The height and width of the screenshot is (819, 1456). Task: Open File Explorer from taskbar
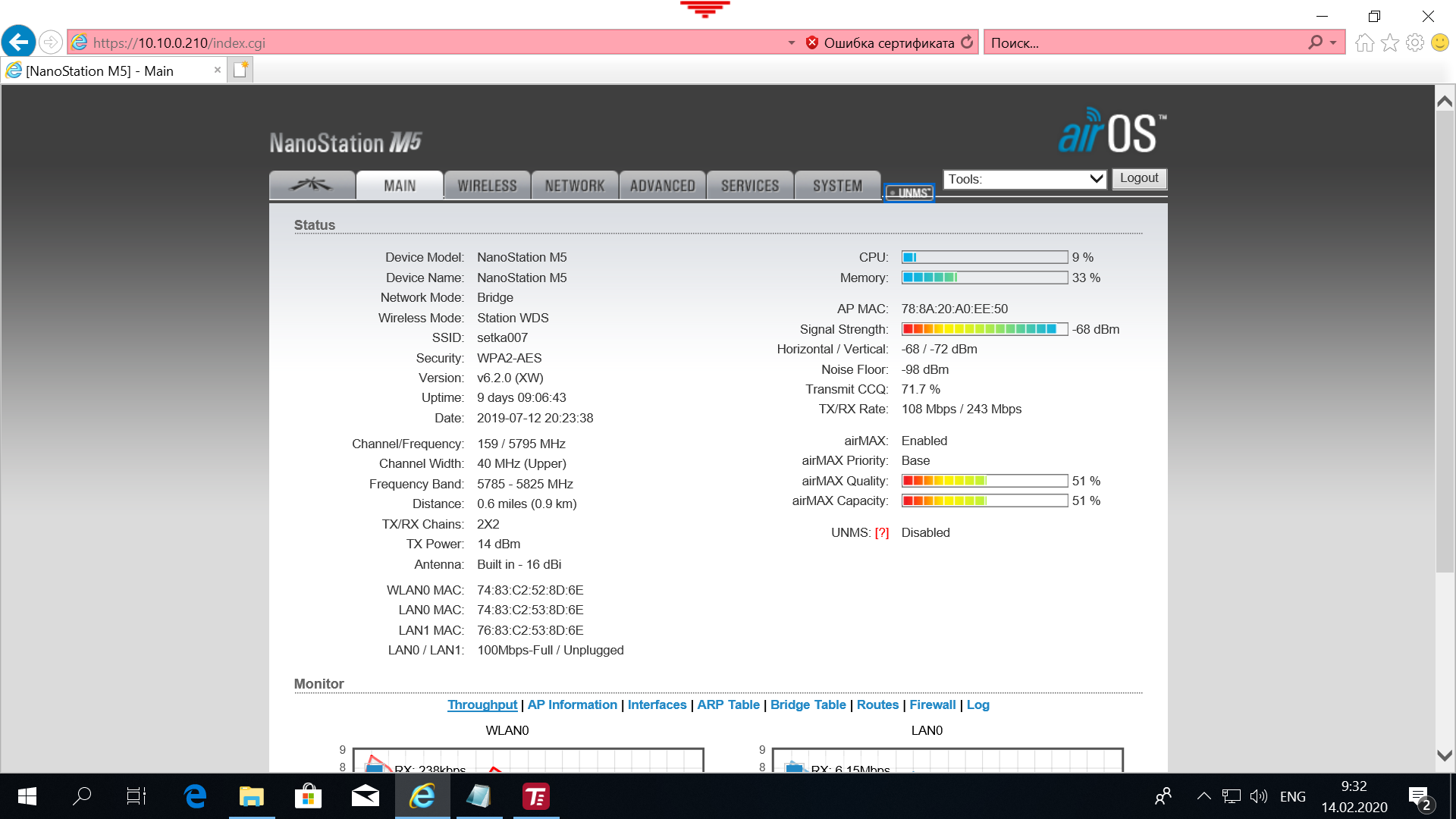(x=252, y=796)
